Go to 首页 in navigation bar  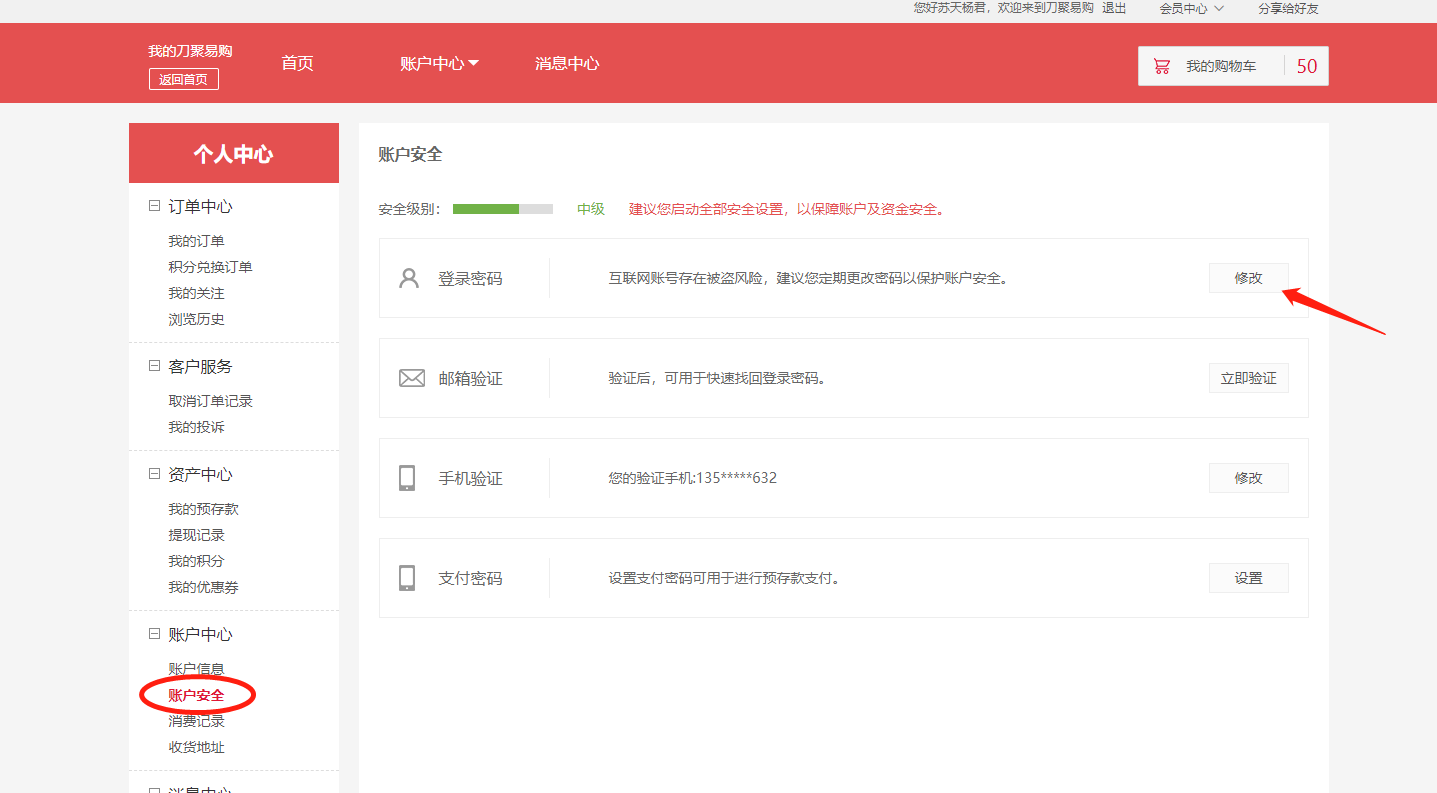click(297, 63)
